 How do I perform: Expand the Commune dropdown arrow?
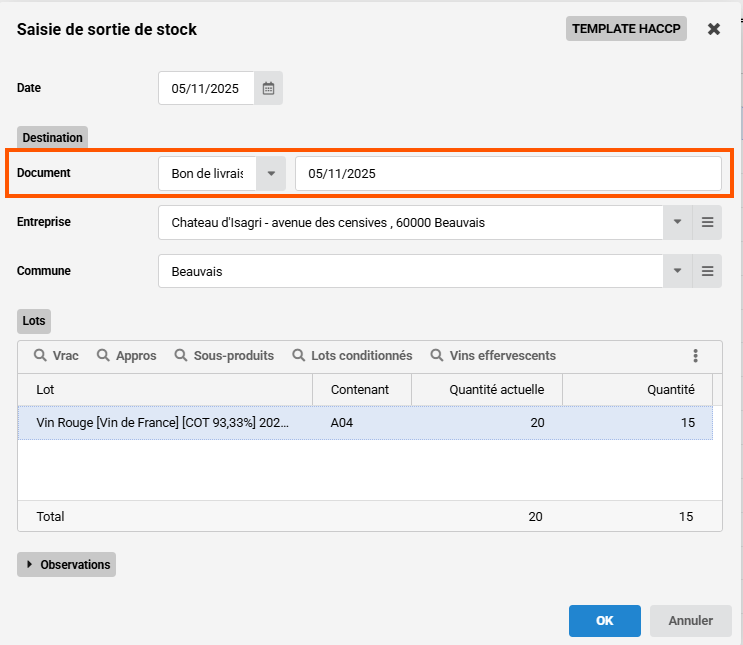pos(677,271)
